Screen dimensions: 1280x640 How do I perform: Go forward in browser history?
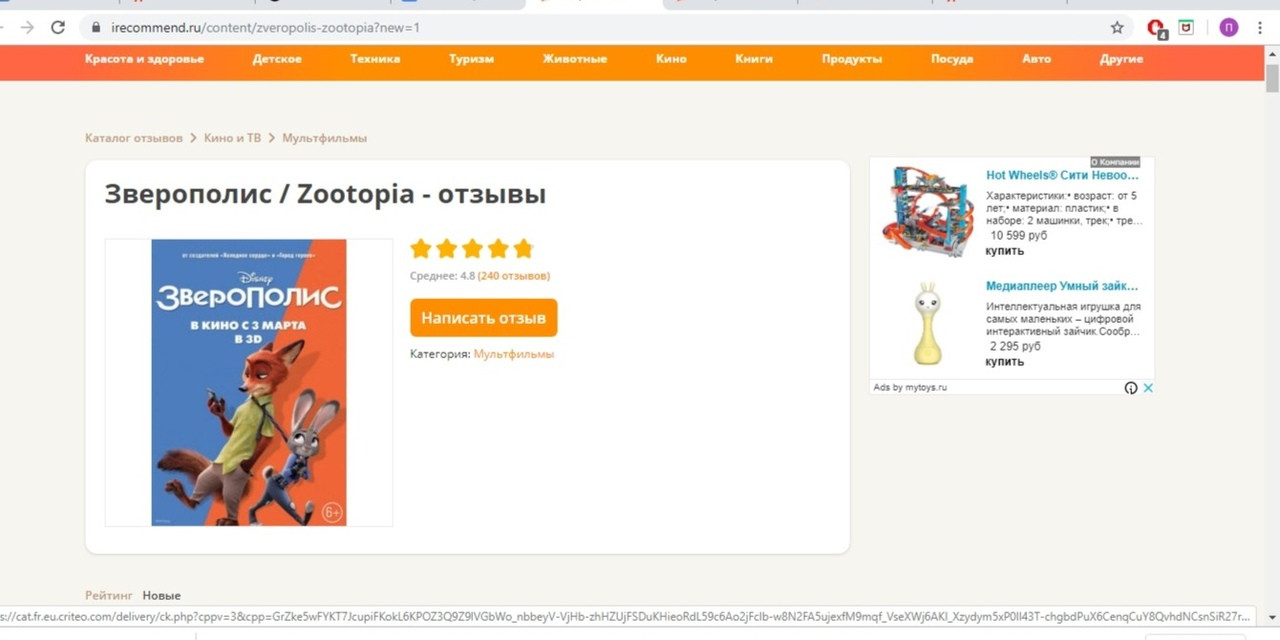pyautogui.click(x=27, y=28)
